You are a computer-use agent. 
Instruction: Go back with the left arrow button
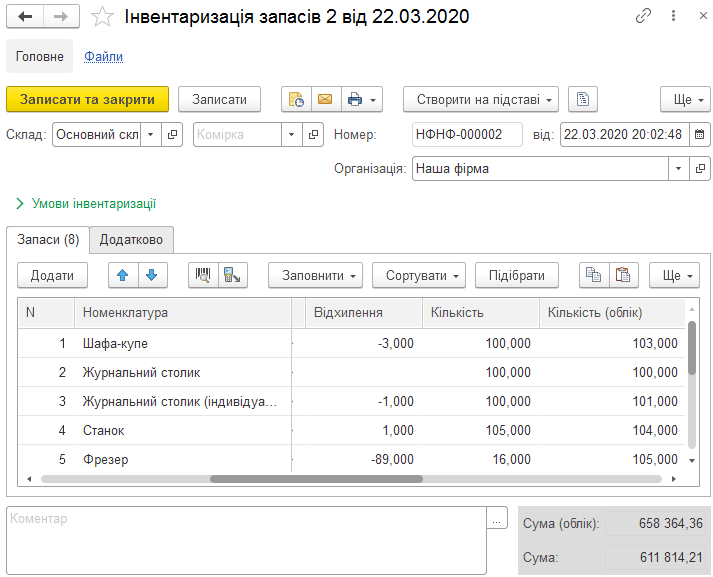[25, 17]
